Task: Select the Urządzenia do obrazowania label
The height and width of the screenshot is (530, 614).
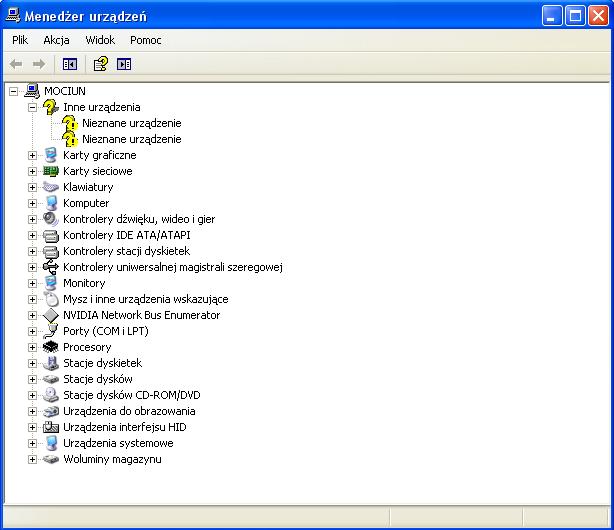Action: pos(129,411)
